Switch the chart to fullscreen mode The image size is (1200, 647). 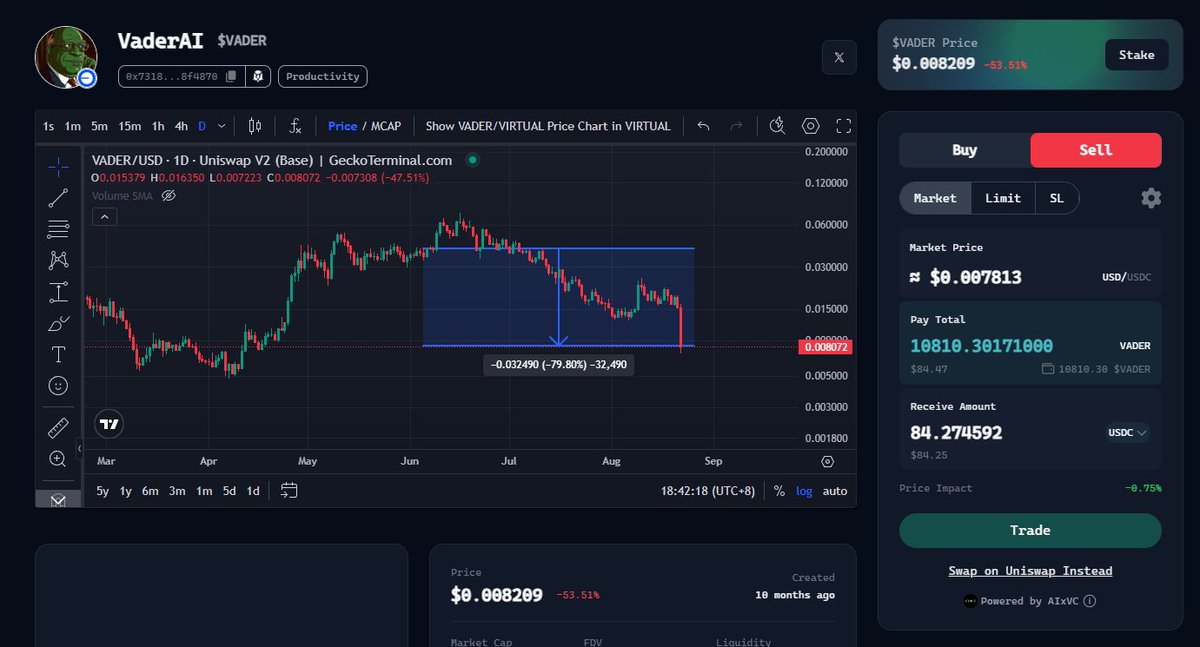(843, 126)
